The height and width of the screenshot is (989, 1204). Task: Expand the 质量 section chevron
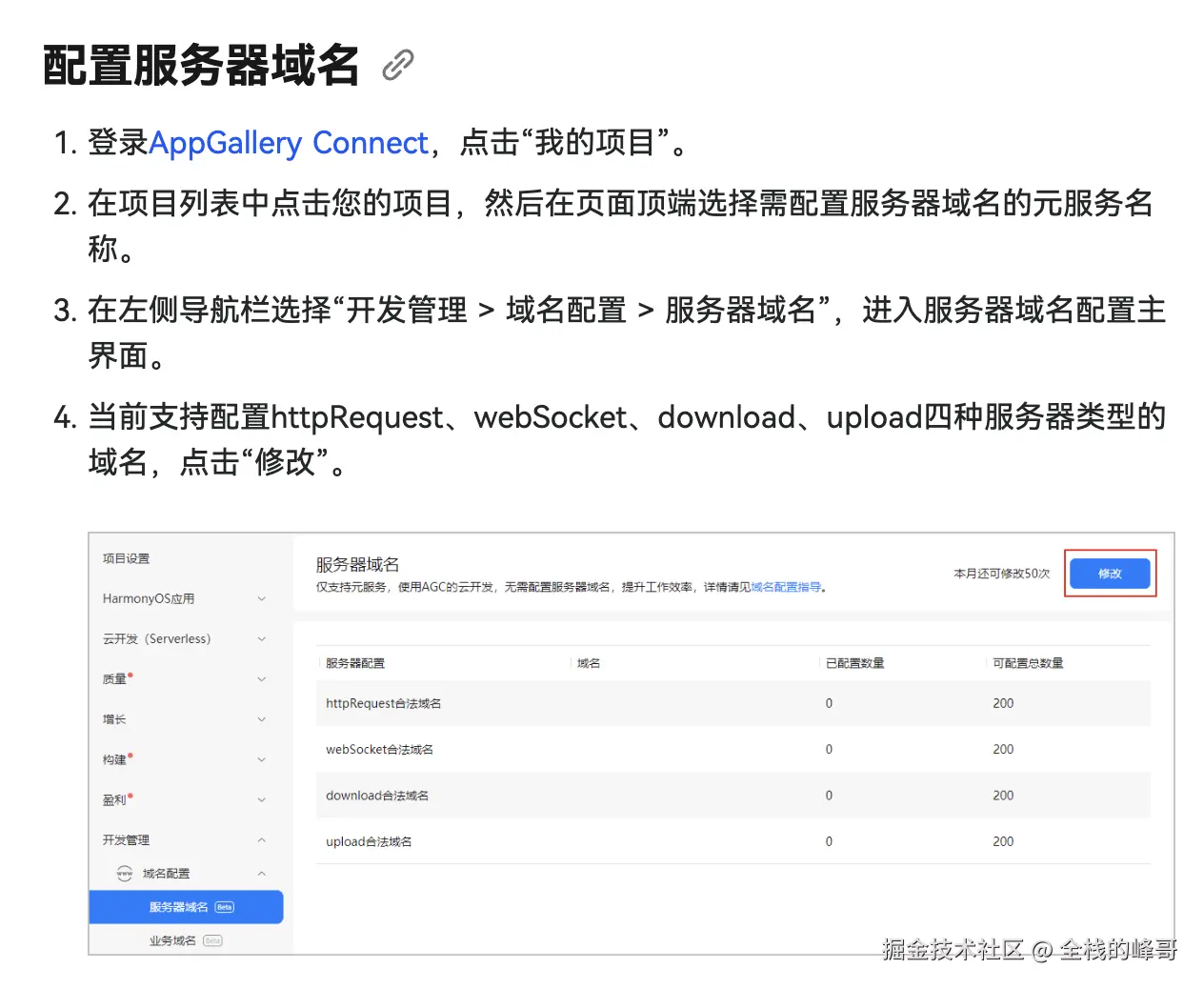pos(262,678)
